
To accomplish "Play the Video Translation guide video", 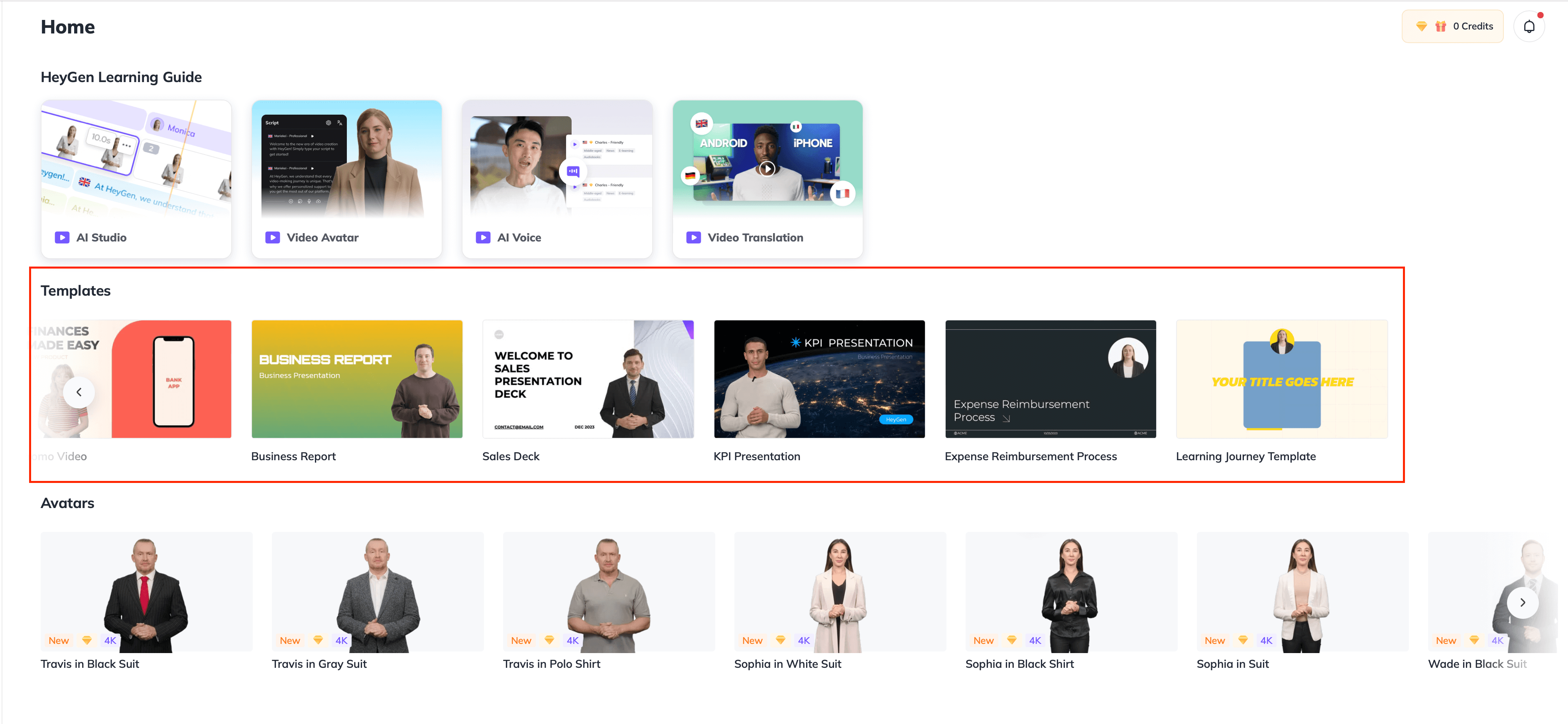I will click(x=767, y=169).
